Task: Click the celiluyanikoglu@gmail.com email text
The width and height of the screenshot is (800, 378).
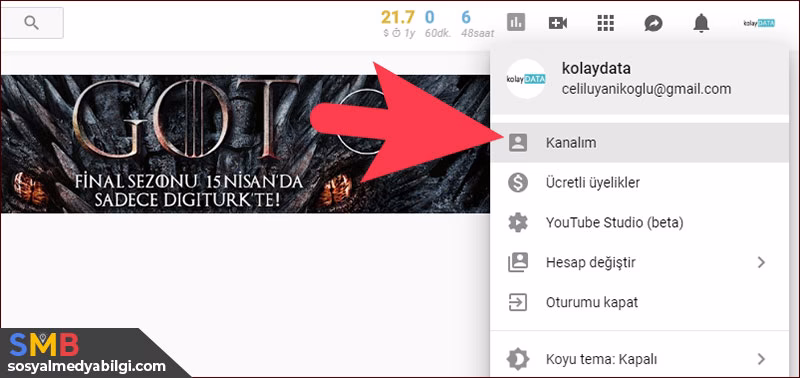Action: pyautogui.click(x=646, y=89)
